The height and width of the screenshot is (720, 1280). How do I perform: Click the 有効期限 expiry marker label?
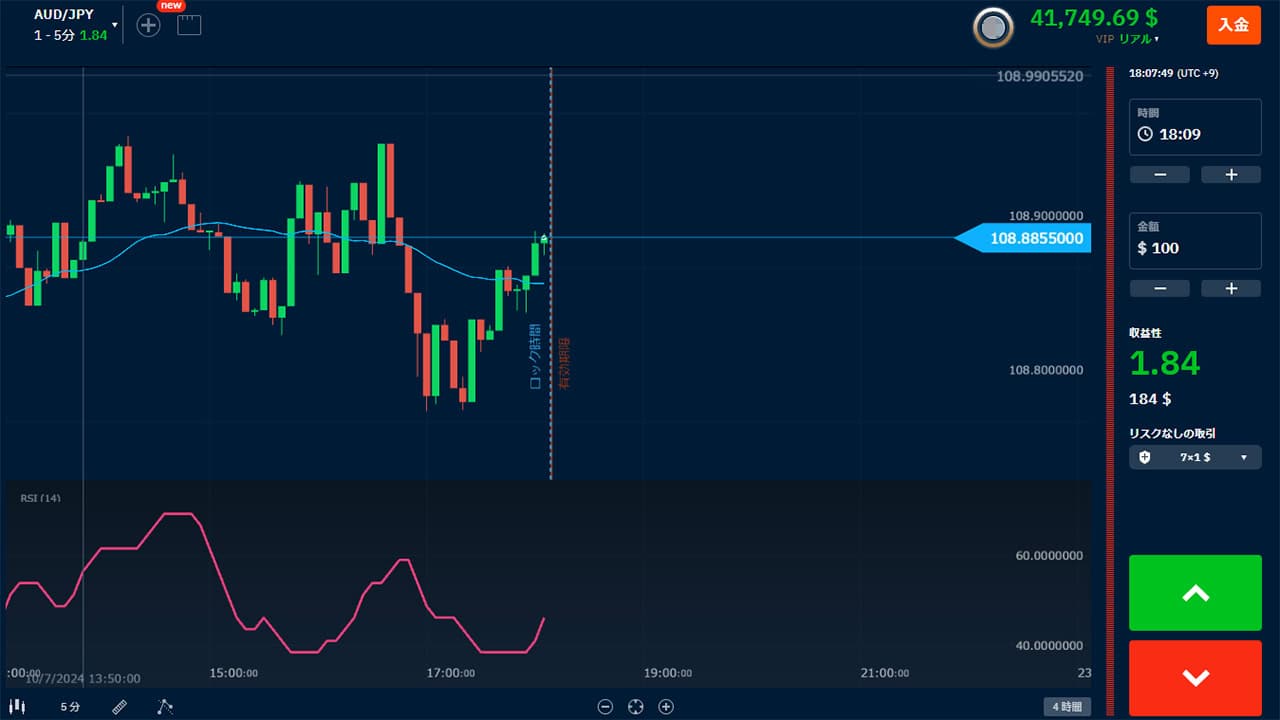(x=564, y=362)
